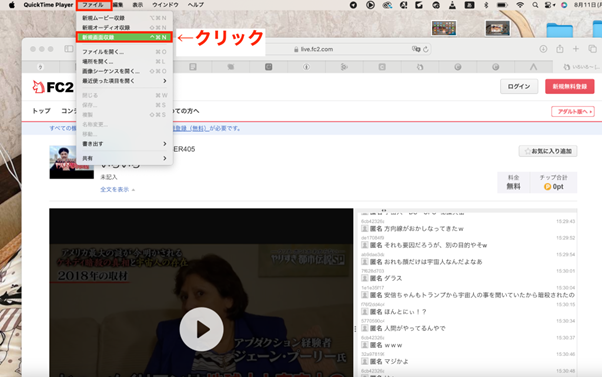Click the Siri icon in menu bar
The width and height of the screenshot is (602, 377).
[564, 5]
